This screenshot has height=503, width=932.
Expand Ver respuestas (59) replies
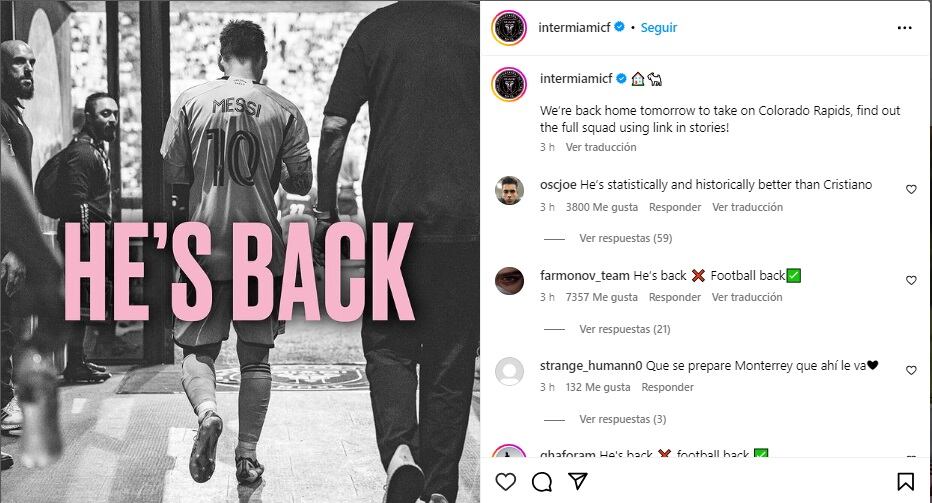click(x=625, y=238)
